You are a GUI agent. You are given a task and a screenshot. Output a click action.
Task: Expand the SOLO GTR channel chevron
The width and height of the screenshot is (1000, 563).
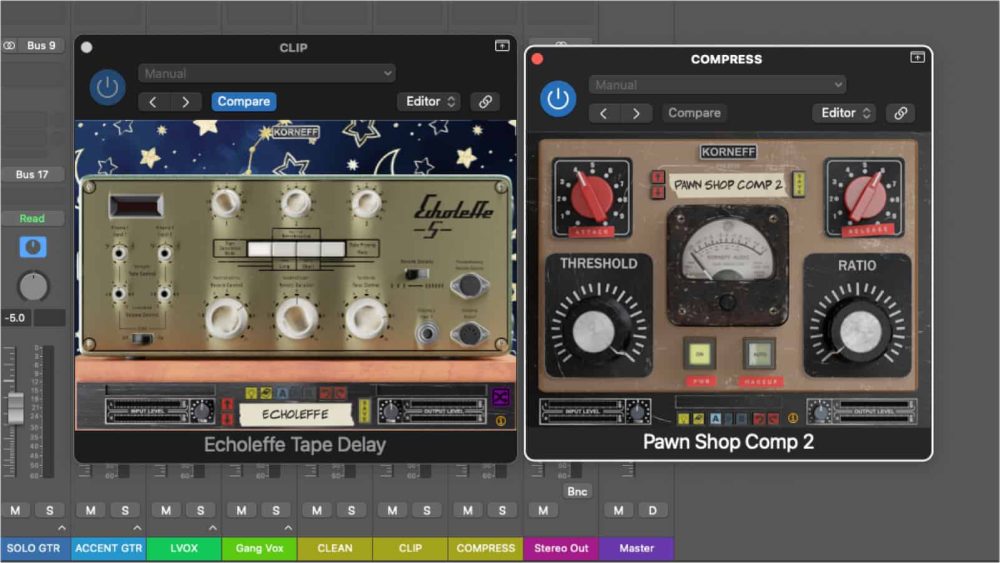[x=61, y=528]
